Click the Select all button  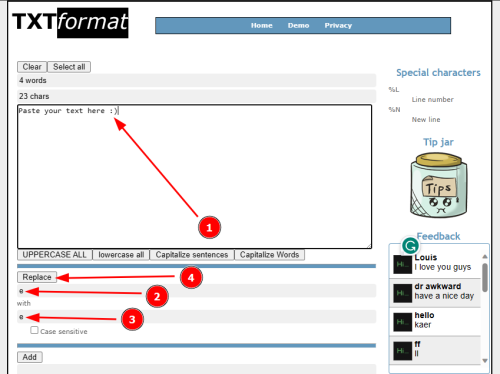(x=69, y=67)
